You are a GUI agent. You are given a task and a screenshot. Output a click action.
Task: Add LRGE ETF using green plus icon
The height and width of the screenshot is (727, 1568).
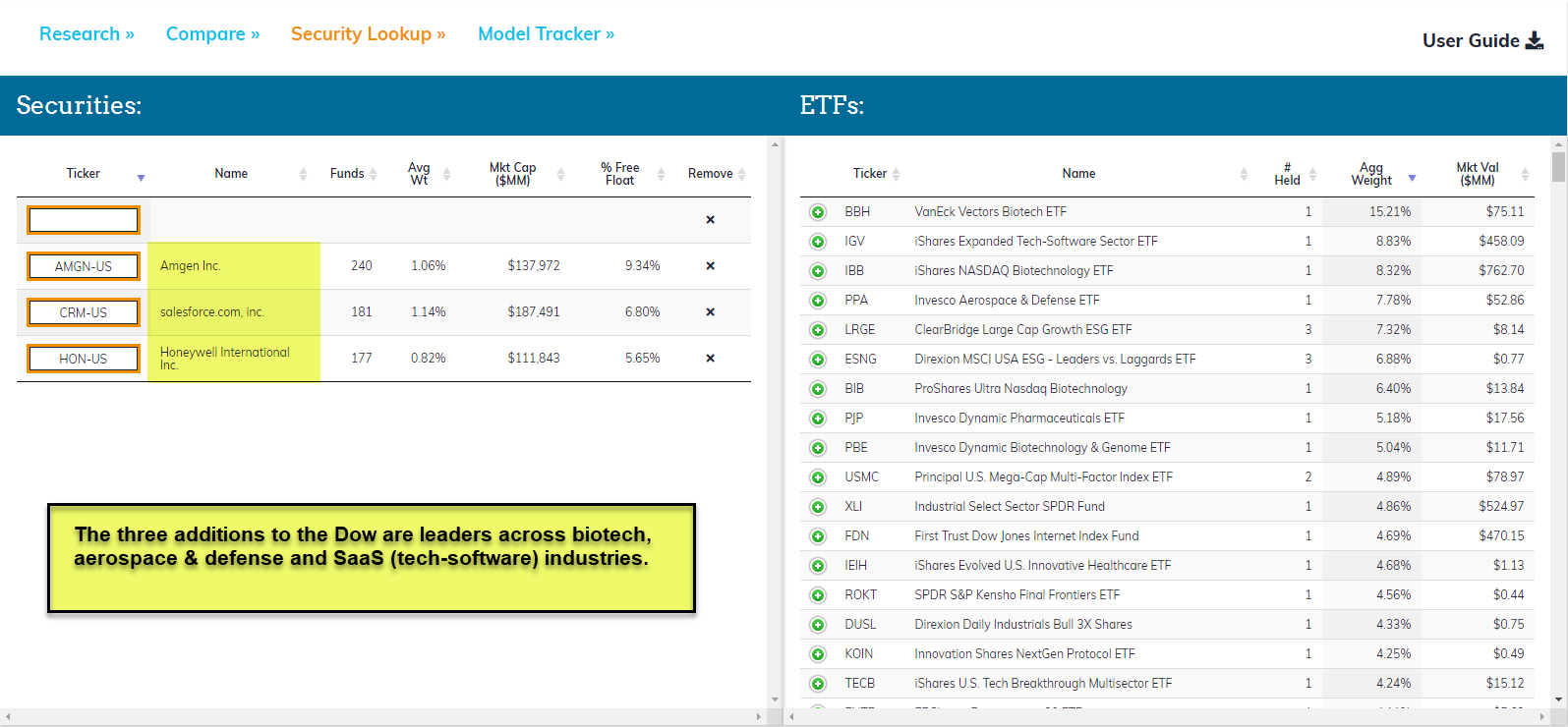pyautogui.click(x=818, y=330)
